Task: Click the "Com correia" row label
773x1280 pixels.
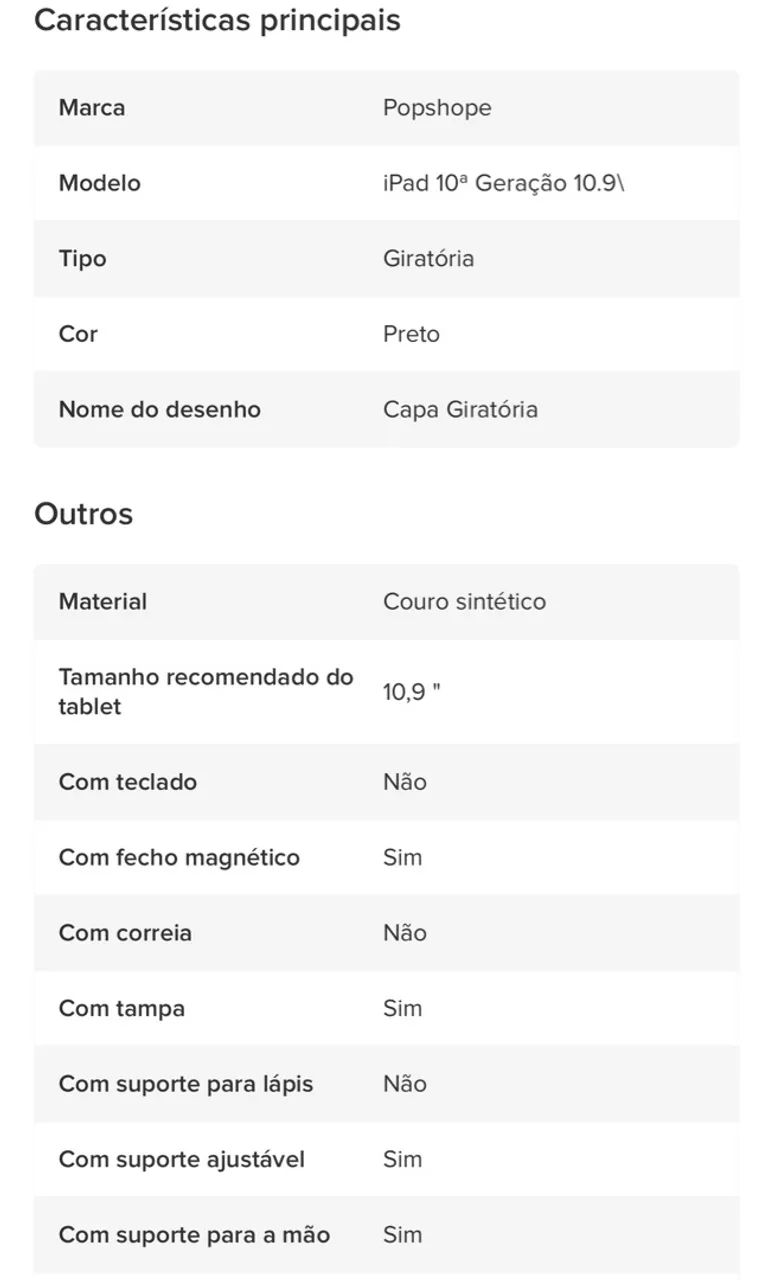Action: (x=125, y=933)
